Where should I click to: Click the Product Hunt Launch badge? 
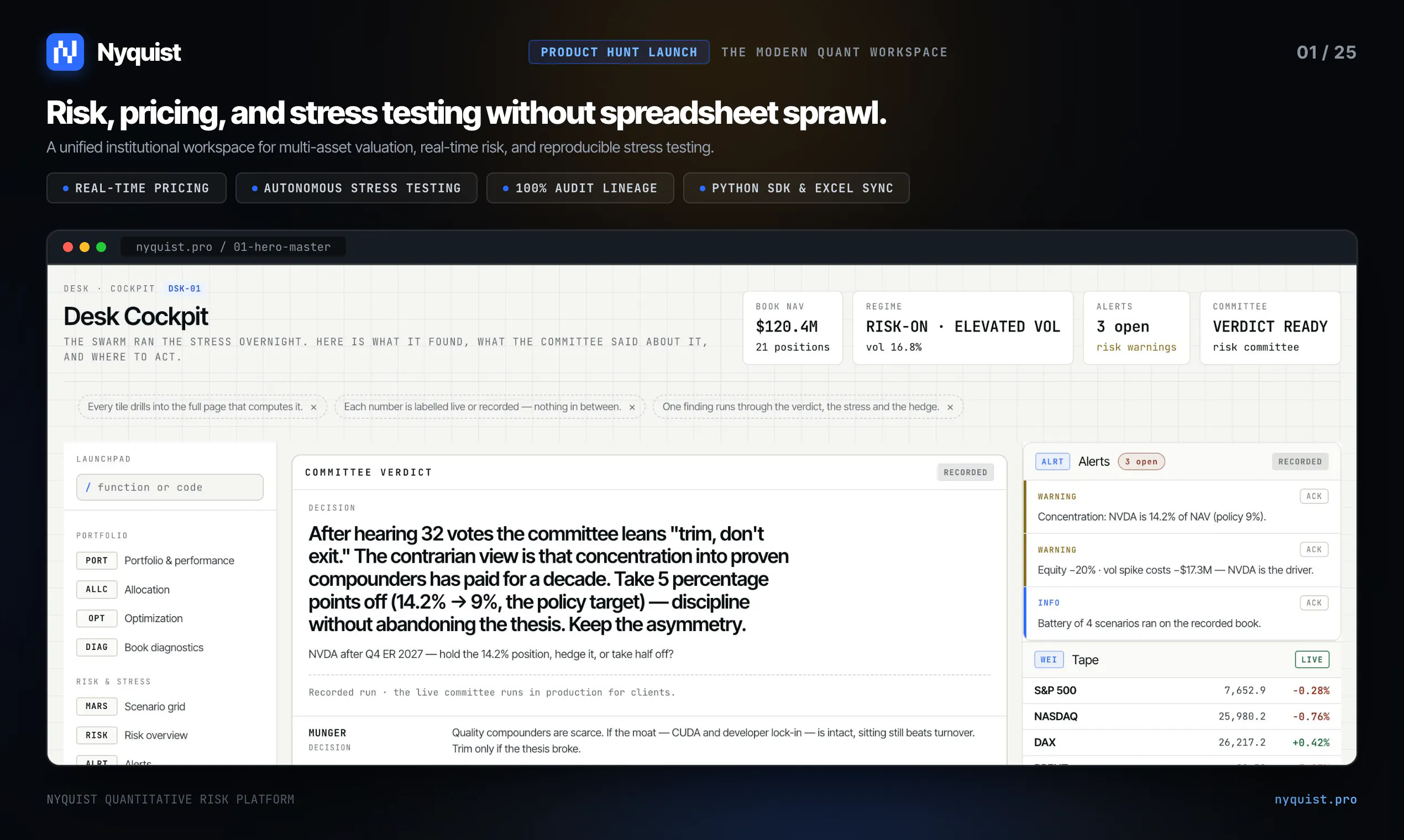tap(619, 52)
